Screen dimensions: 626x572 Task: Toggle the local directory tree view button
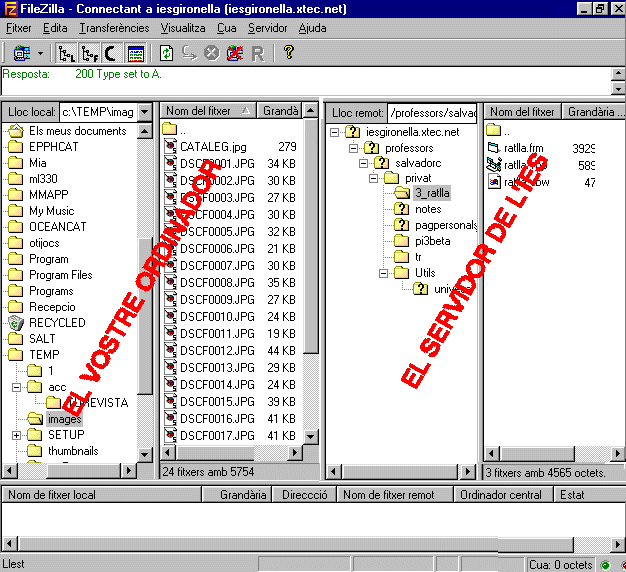[67, 53]
